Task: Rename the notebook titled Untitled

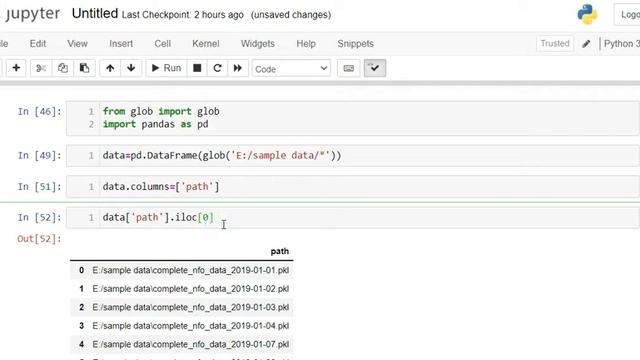Action: pos(95,13)
